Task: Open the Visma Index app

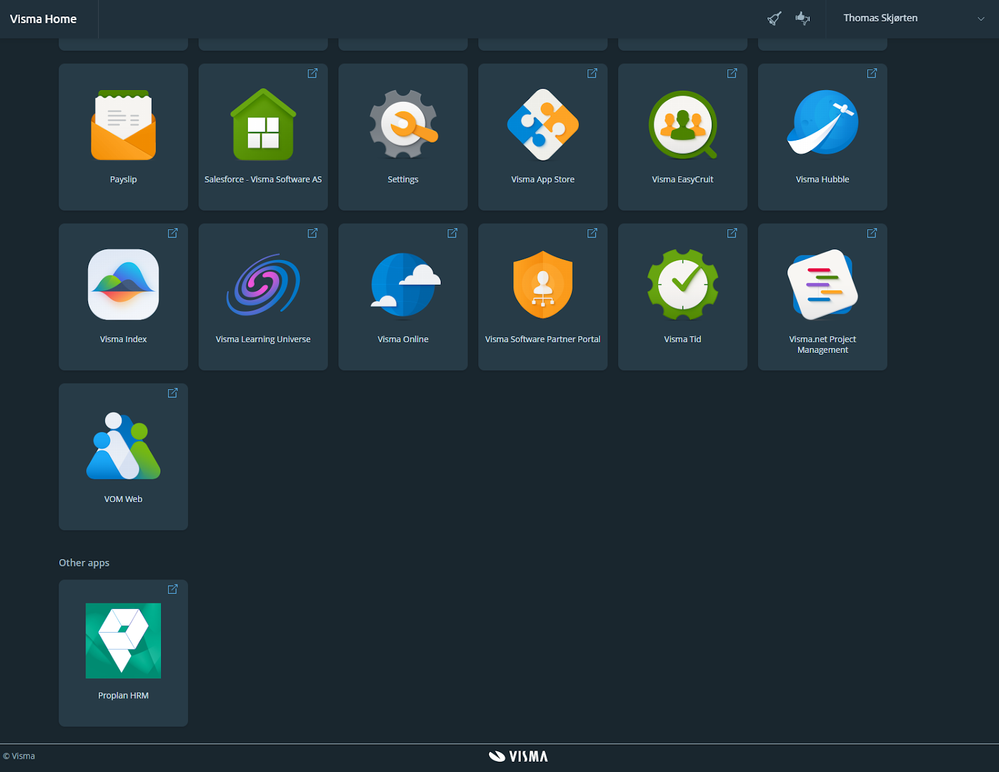Action: (x=123, y=297)
